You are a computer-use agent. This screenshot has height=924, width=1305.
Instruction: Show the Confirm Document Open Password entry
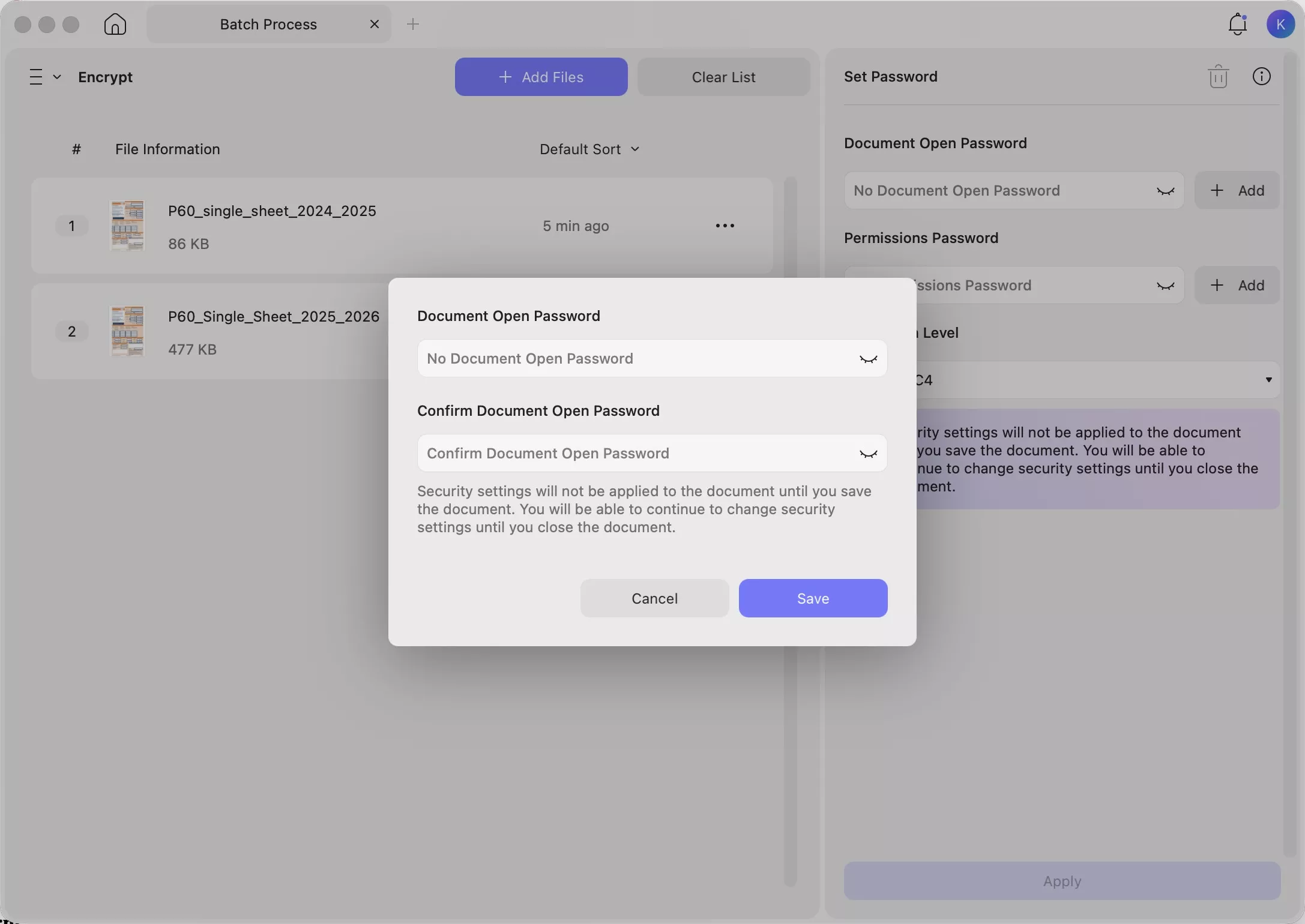pos(867,454)
